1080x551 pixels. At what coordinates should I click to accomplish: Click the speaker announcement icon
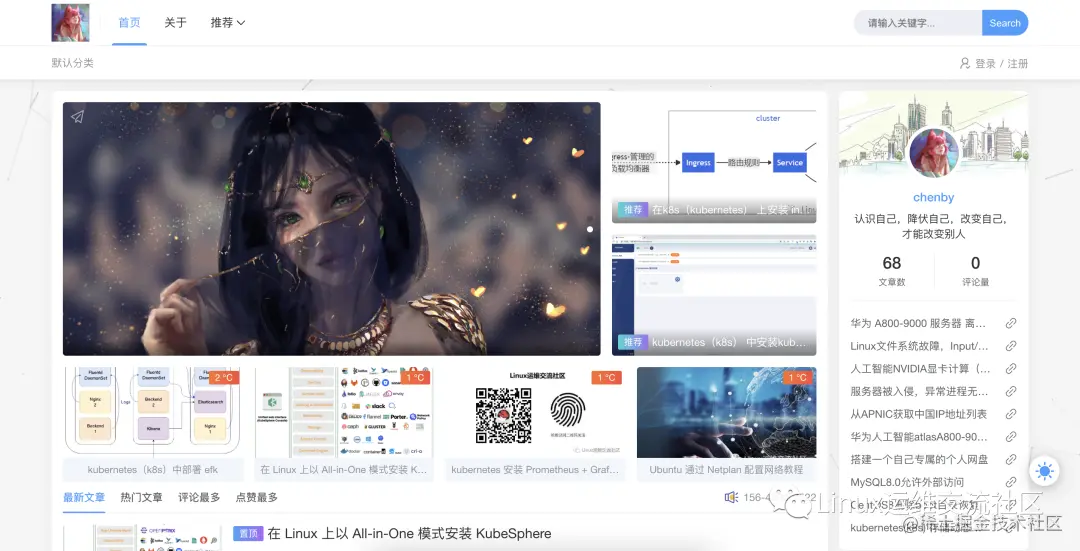click(x=731, y=497)
